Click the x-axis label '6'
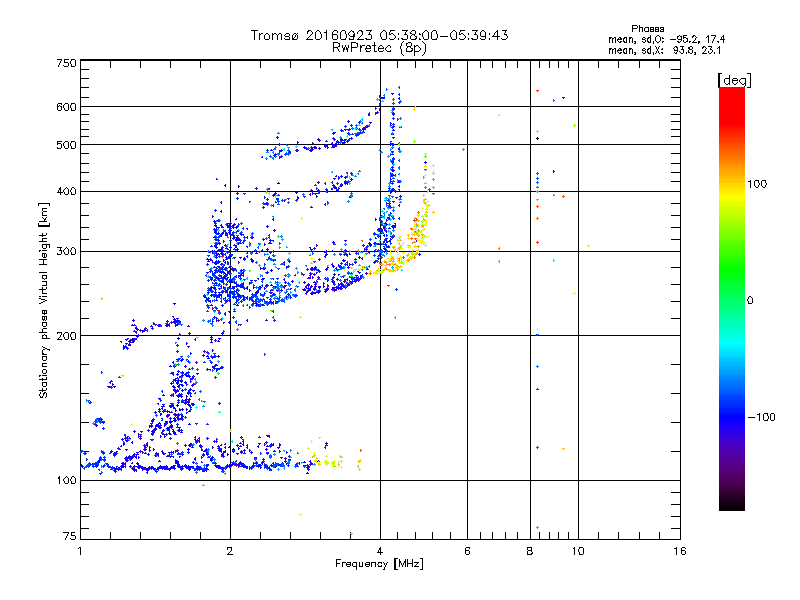 pos(467,551)
